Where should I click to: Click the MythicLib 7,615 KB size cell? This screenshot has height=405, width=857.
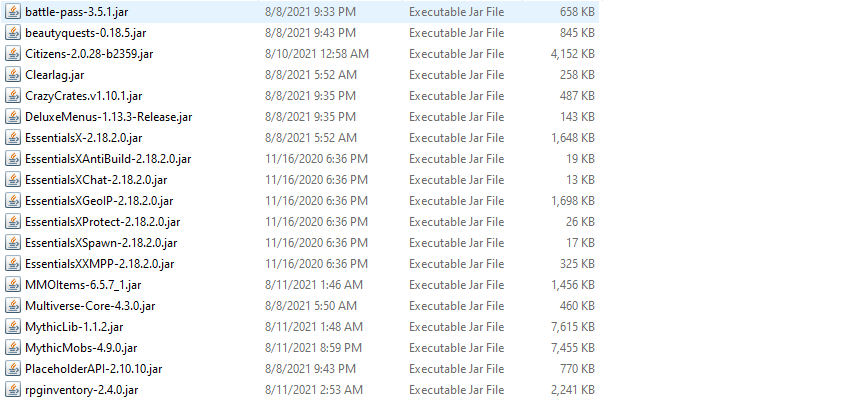pos(573,327)
